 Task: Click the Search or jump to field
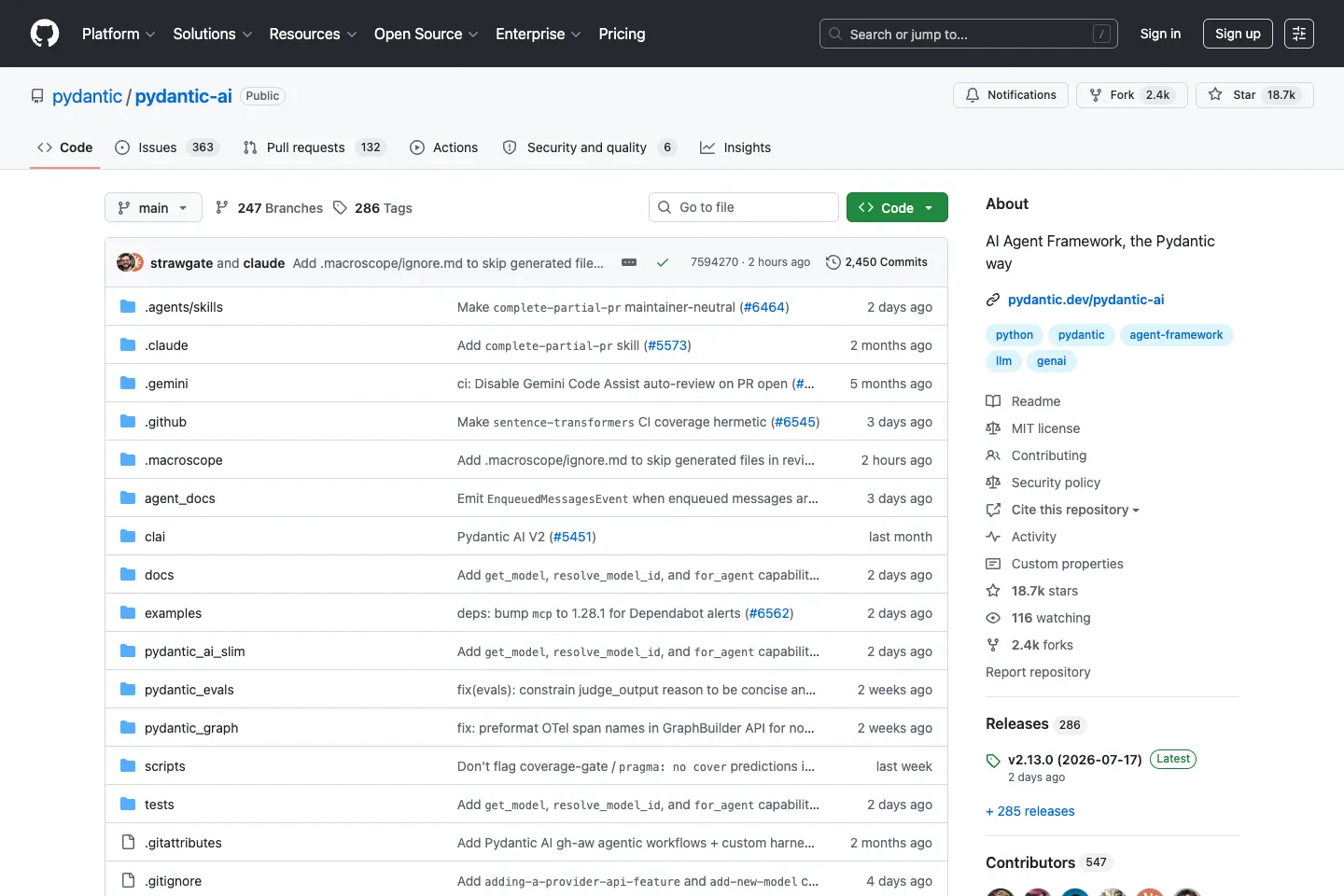[969, 34]
